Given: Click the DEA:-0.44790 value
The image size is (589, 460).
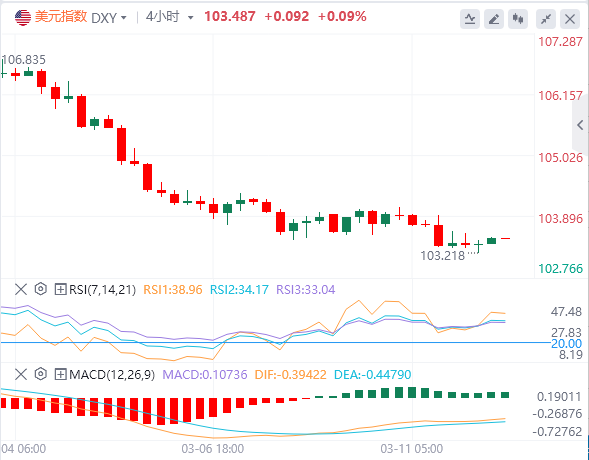Looking at the screenshot, I should click(x=372, y=375).
